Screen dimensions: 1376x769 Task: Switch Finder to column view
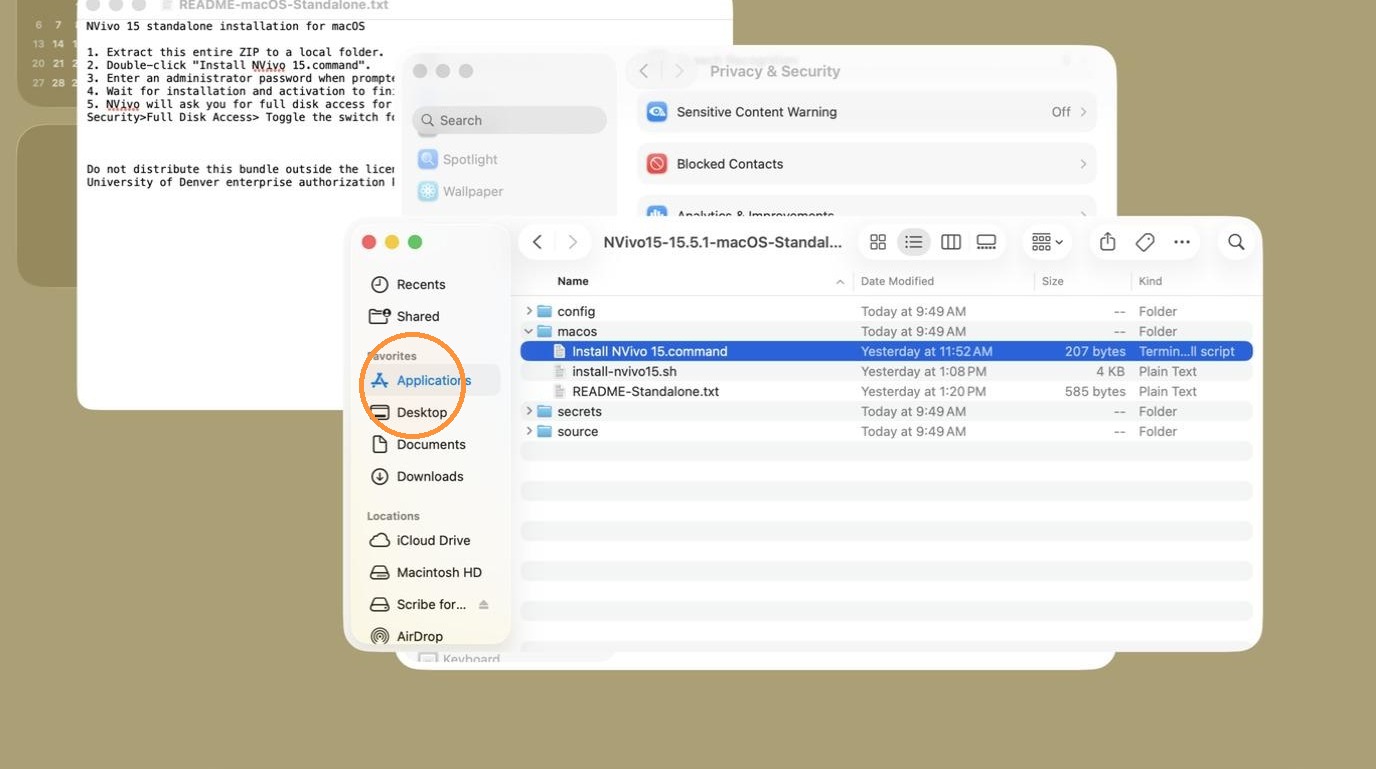(951, 242)
